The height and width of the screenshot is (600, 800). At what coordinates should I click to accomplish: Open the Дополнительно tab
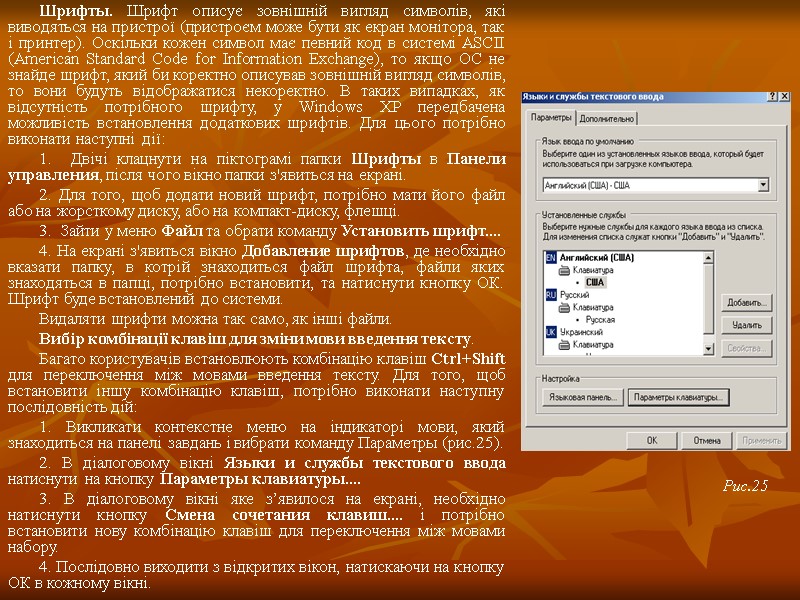(607, 119)
